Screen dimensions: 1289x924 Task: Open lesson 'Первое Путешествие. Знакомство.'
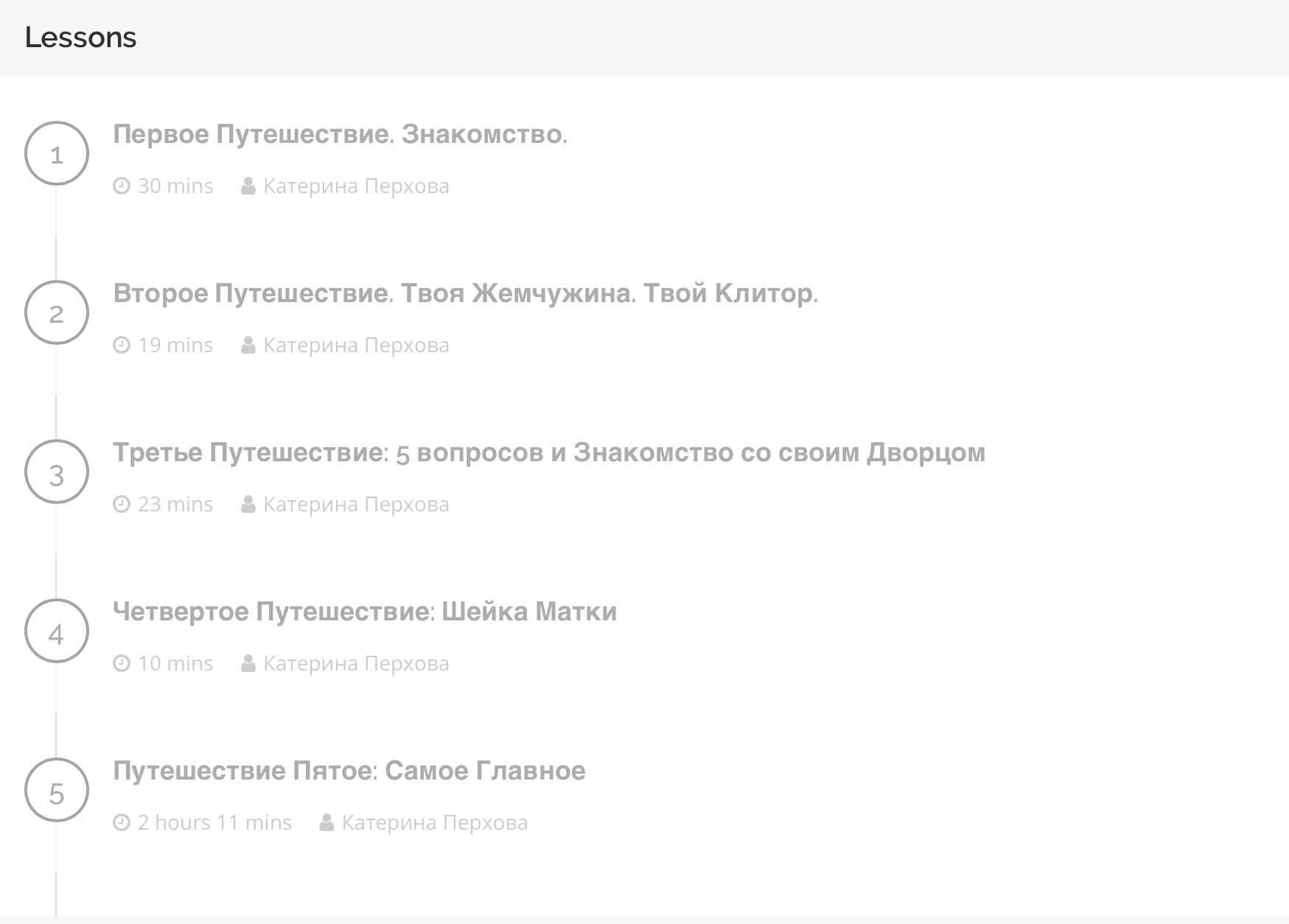(x=340, y=135)
